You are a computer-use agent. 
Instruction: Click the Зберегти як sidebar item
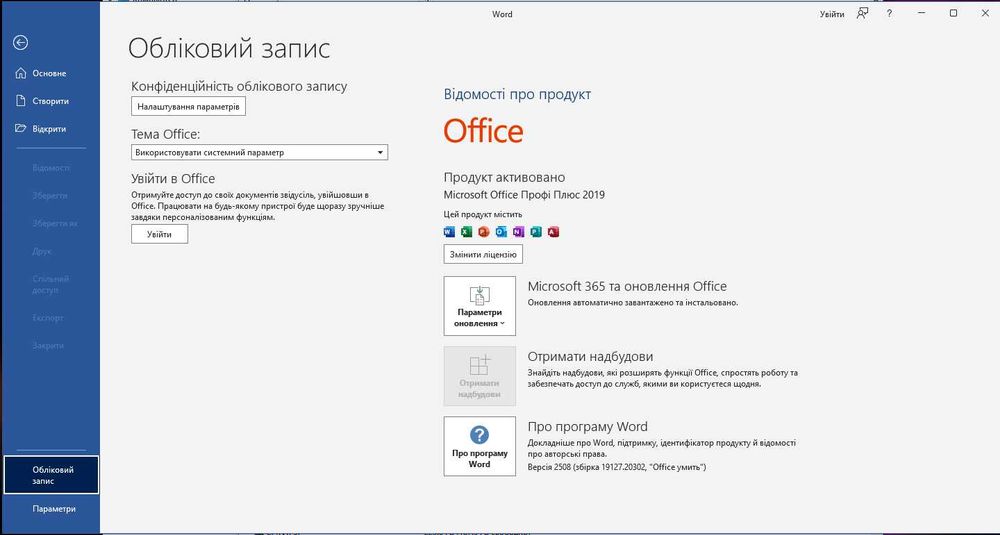tap(50, 223)
